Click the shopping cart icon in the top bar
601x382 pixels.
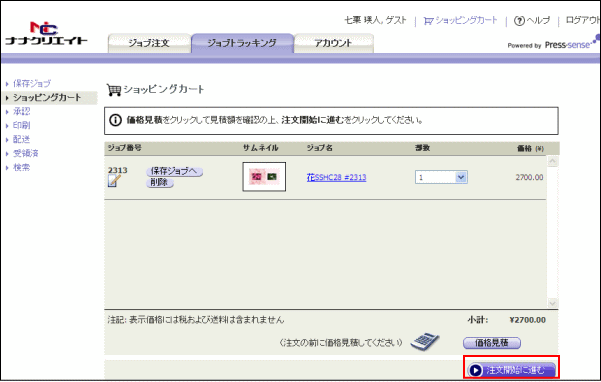[429, 21]
